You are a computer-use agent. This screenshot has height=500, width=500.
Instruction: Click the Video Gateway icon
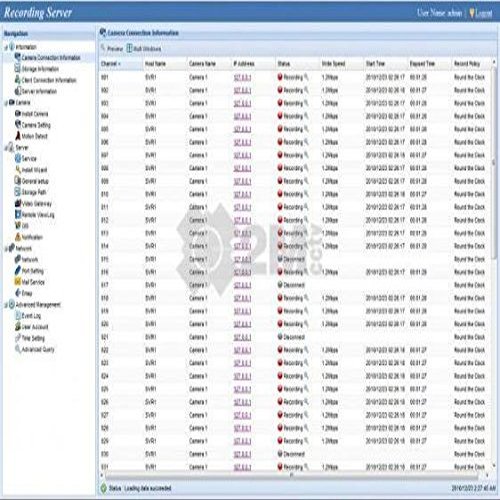[x=18, y=203]
